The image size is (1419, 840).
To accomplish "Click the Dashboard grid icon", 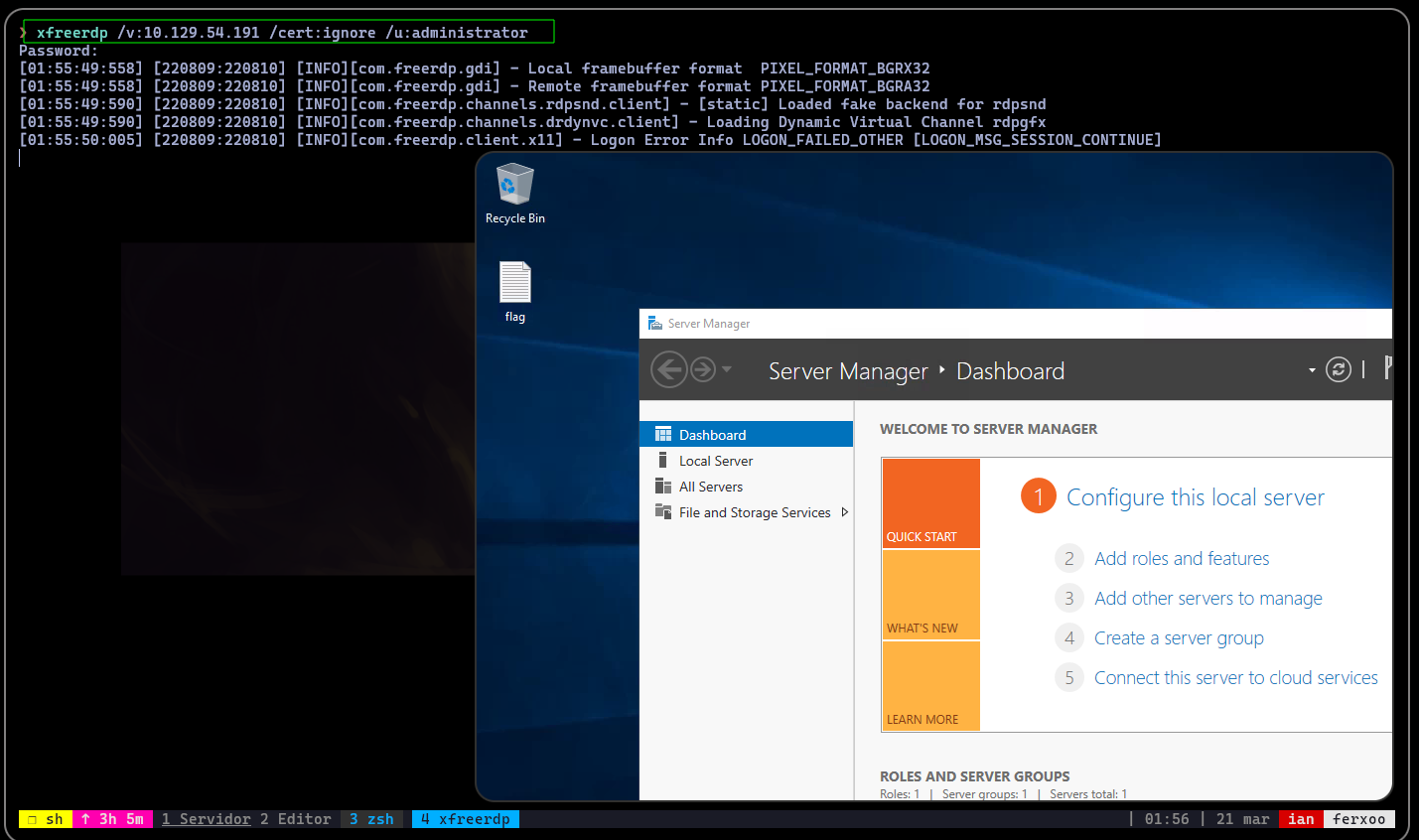I will [663, 434].
